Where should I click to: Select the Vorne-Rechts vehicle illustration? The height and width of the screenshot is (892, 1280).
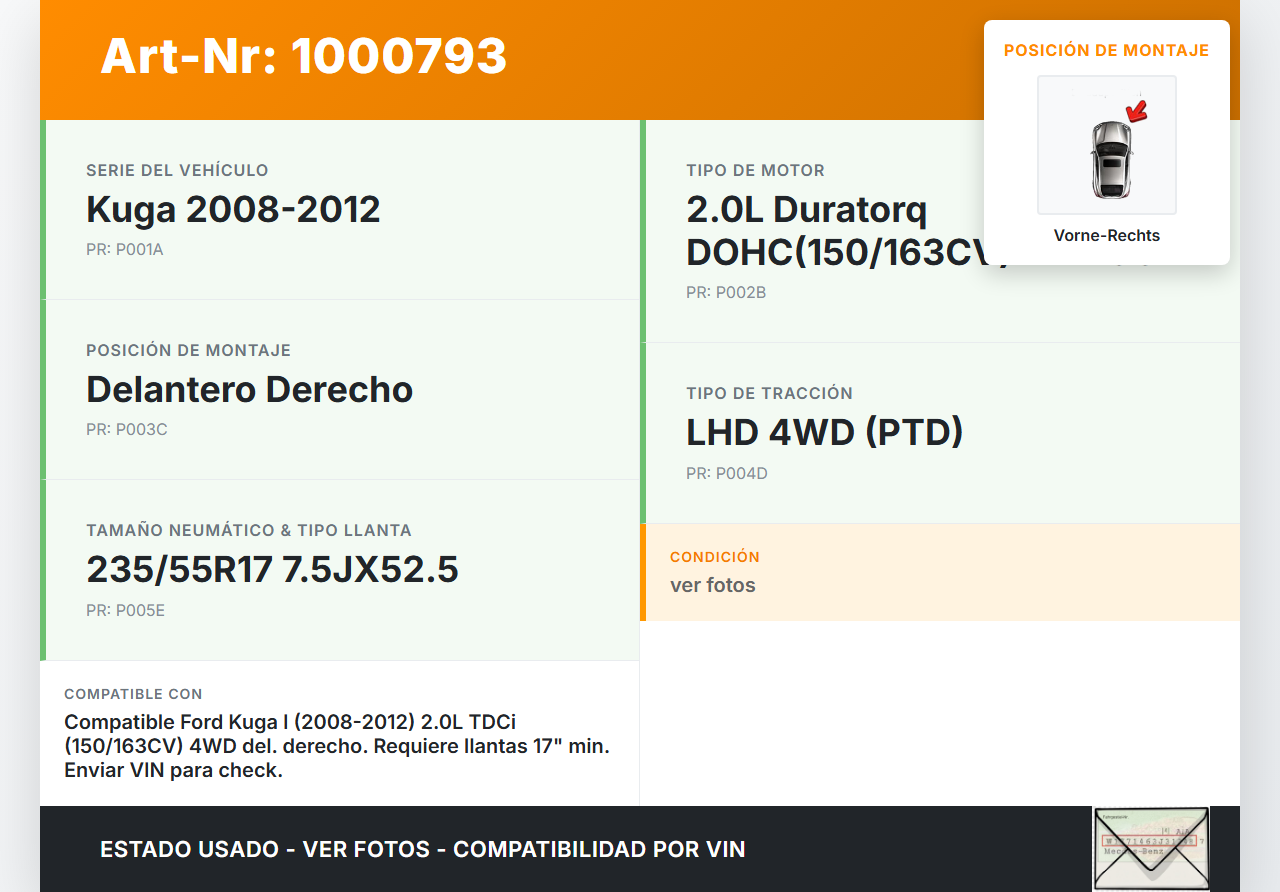(1106, 145)
